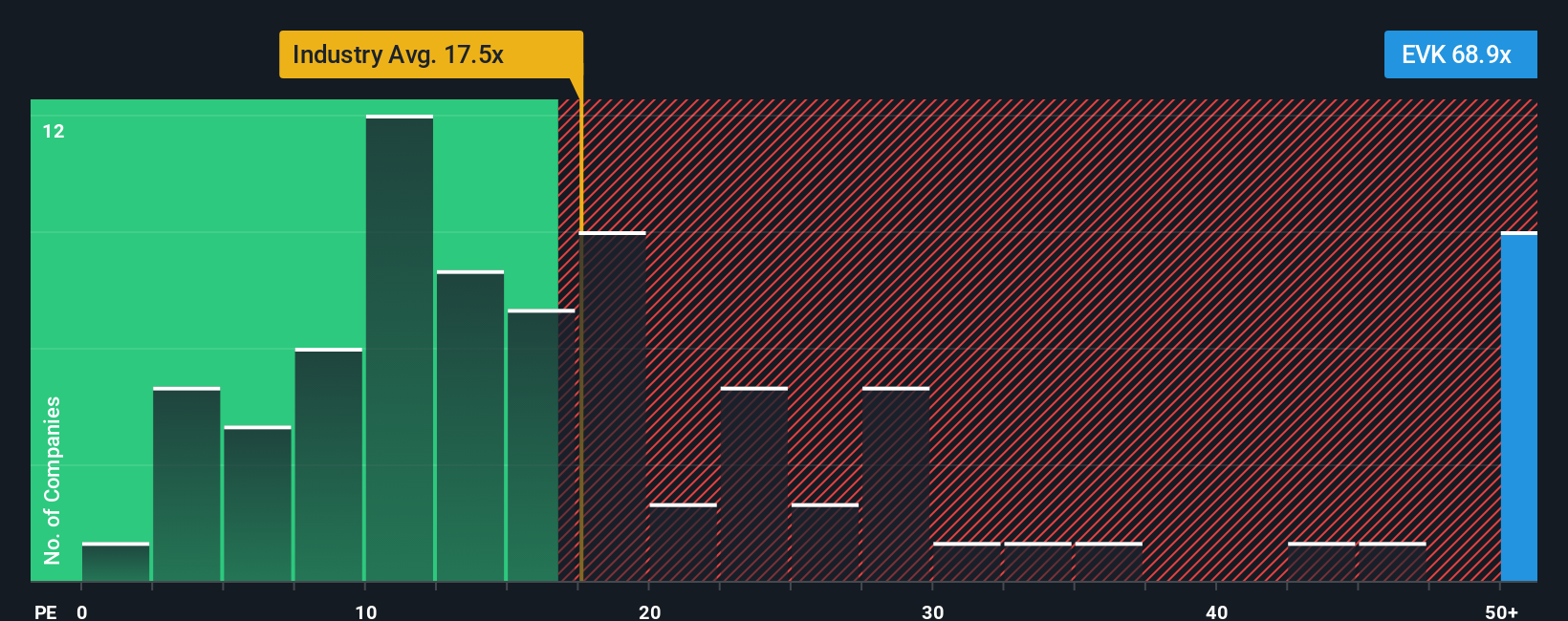
Task: Select the bar for PE 27.5 to 30
Action: (896, 483)
